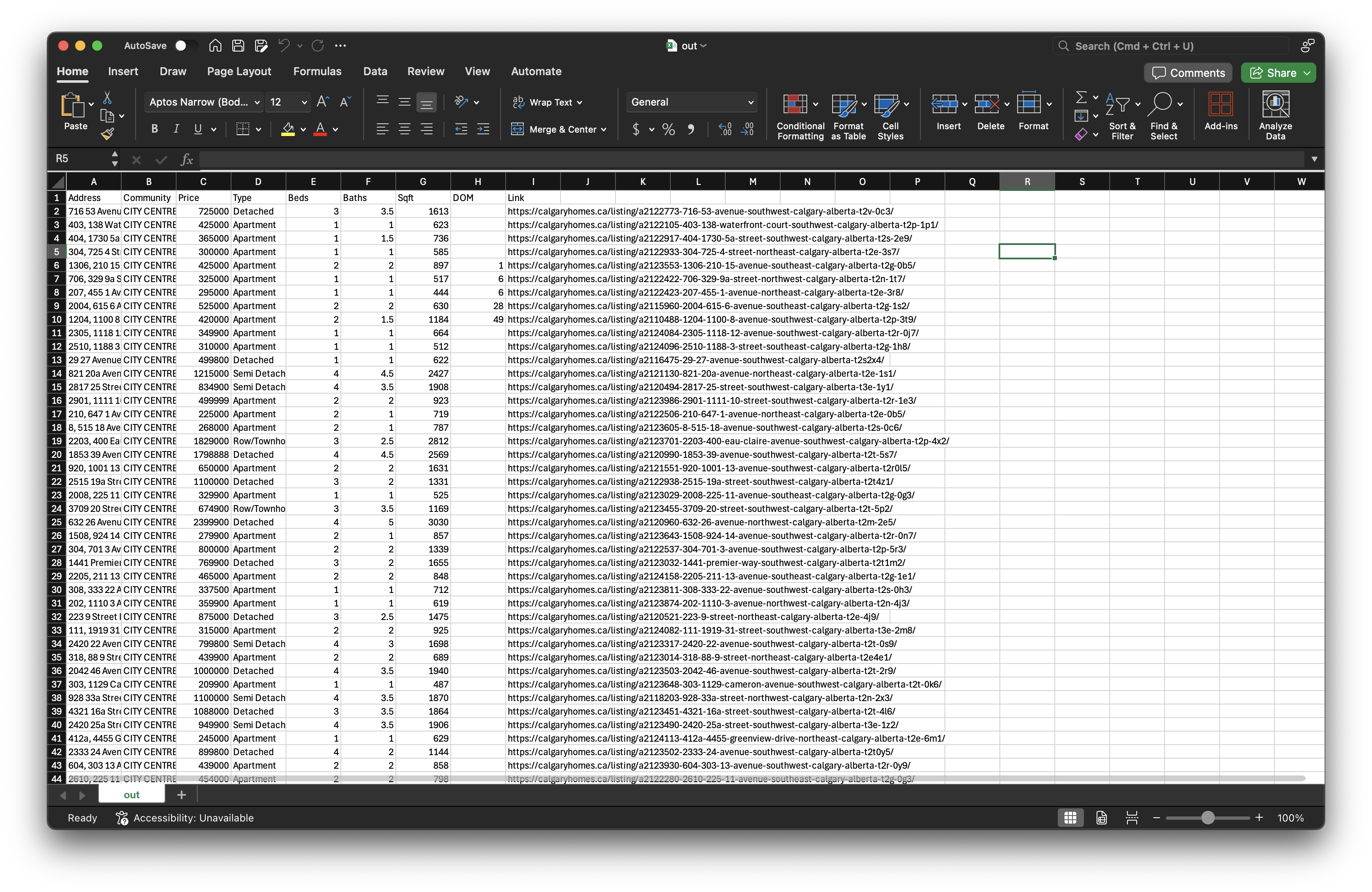Click the Increase Decimal icon
This screenshot has height=892, width=1372.
725,130
